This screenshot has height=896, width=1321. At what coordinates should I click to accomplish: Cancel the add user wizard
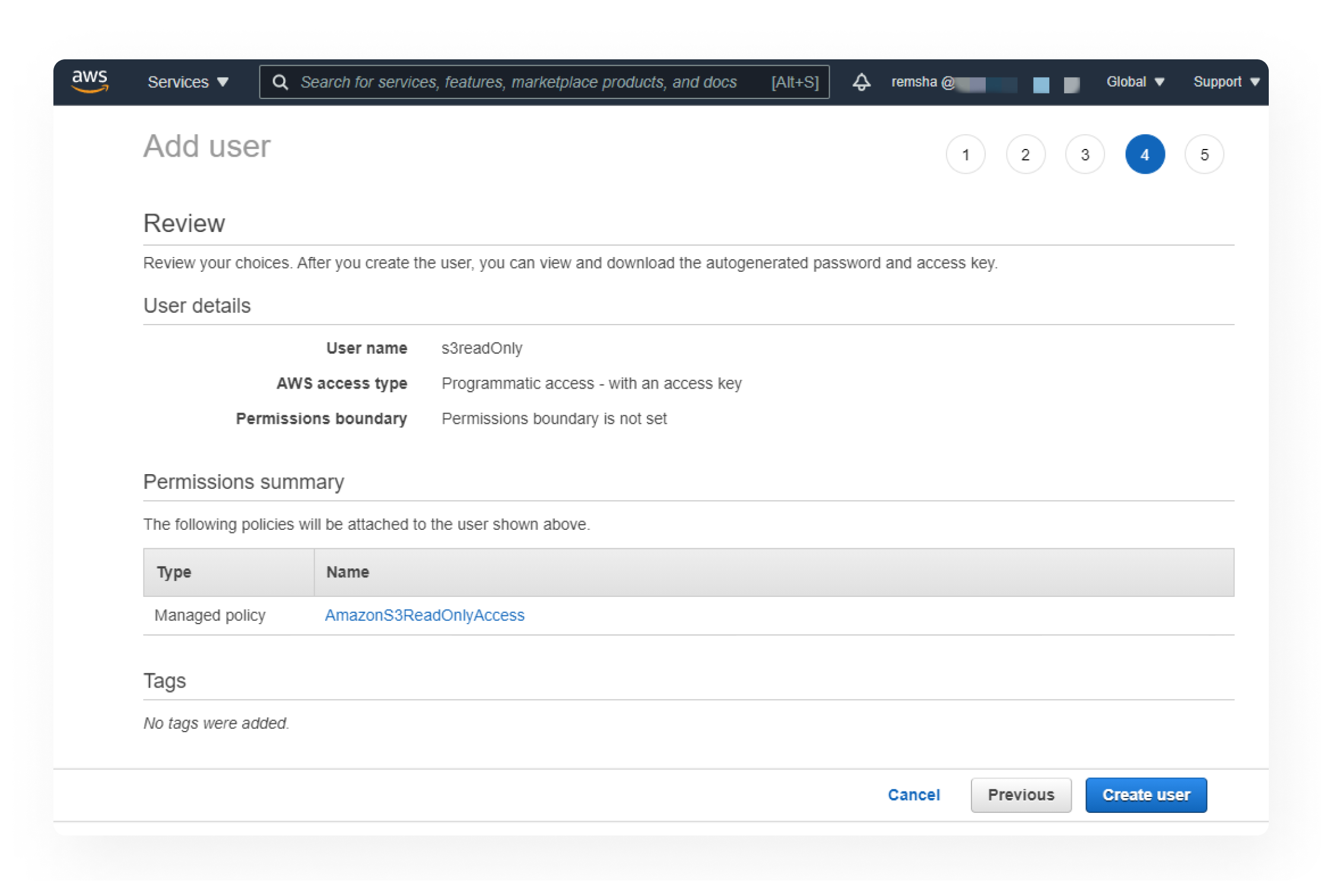[x=913, y=795]
